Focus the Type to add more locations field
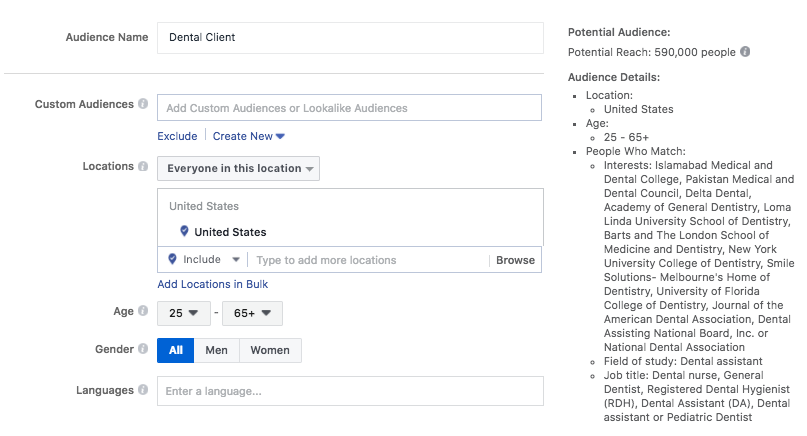This screenshot has height=436, width=807. click(x=370, y=260)
